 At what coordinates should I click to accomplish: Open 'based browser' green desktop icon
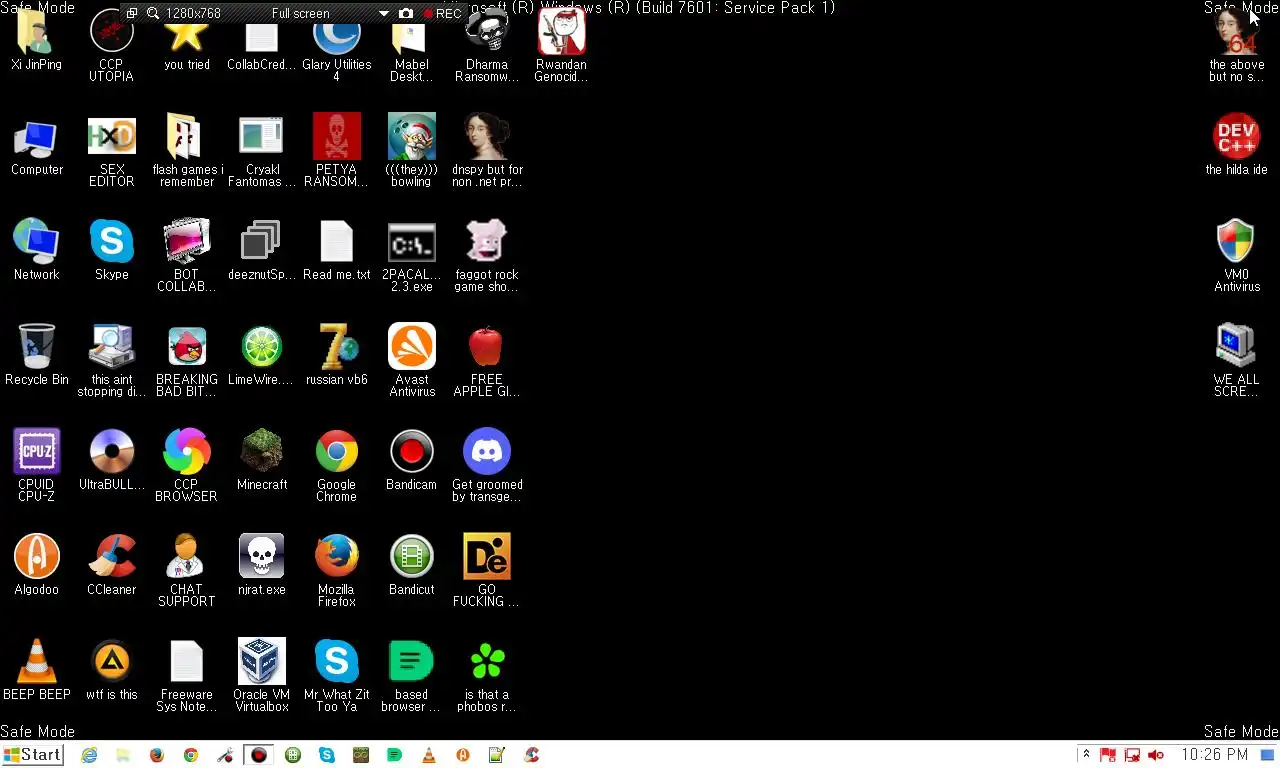[412, 674]
